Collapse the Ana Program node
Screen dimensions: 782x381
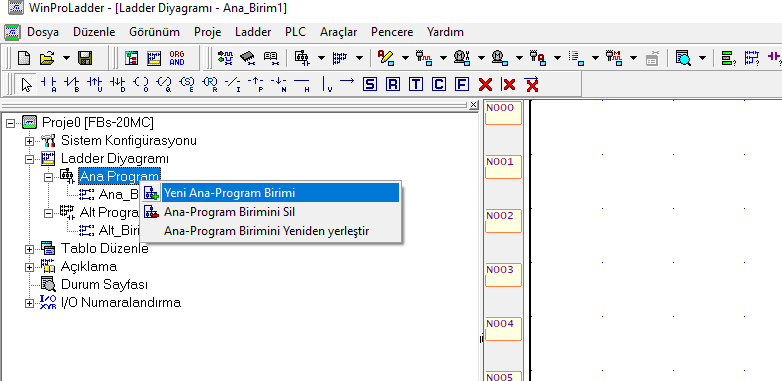(48, 177)
